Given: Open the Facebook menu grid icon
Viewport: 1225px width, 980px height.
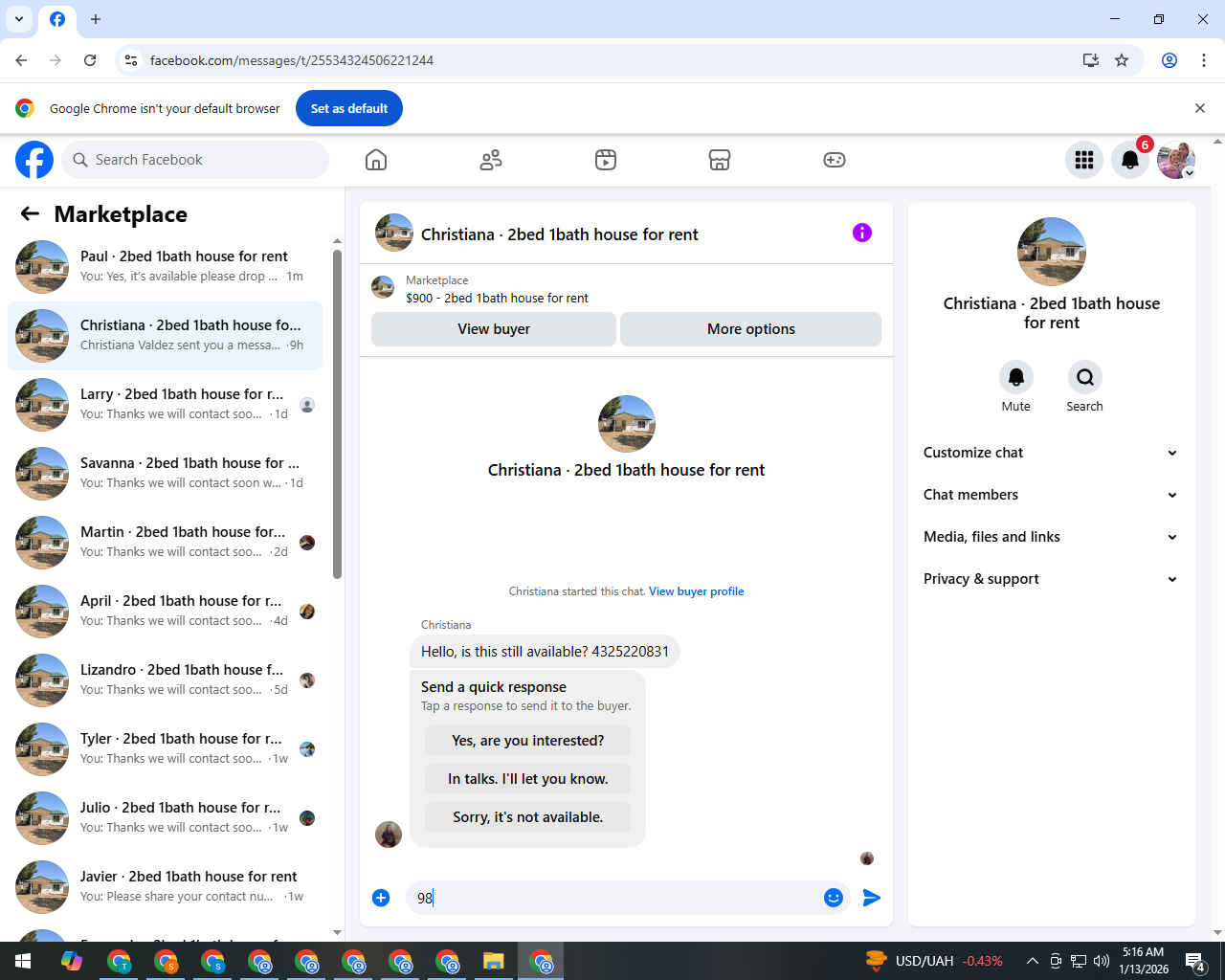Looking at the screenshot, I should coord(1084,160).
